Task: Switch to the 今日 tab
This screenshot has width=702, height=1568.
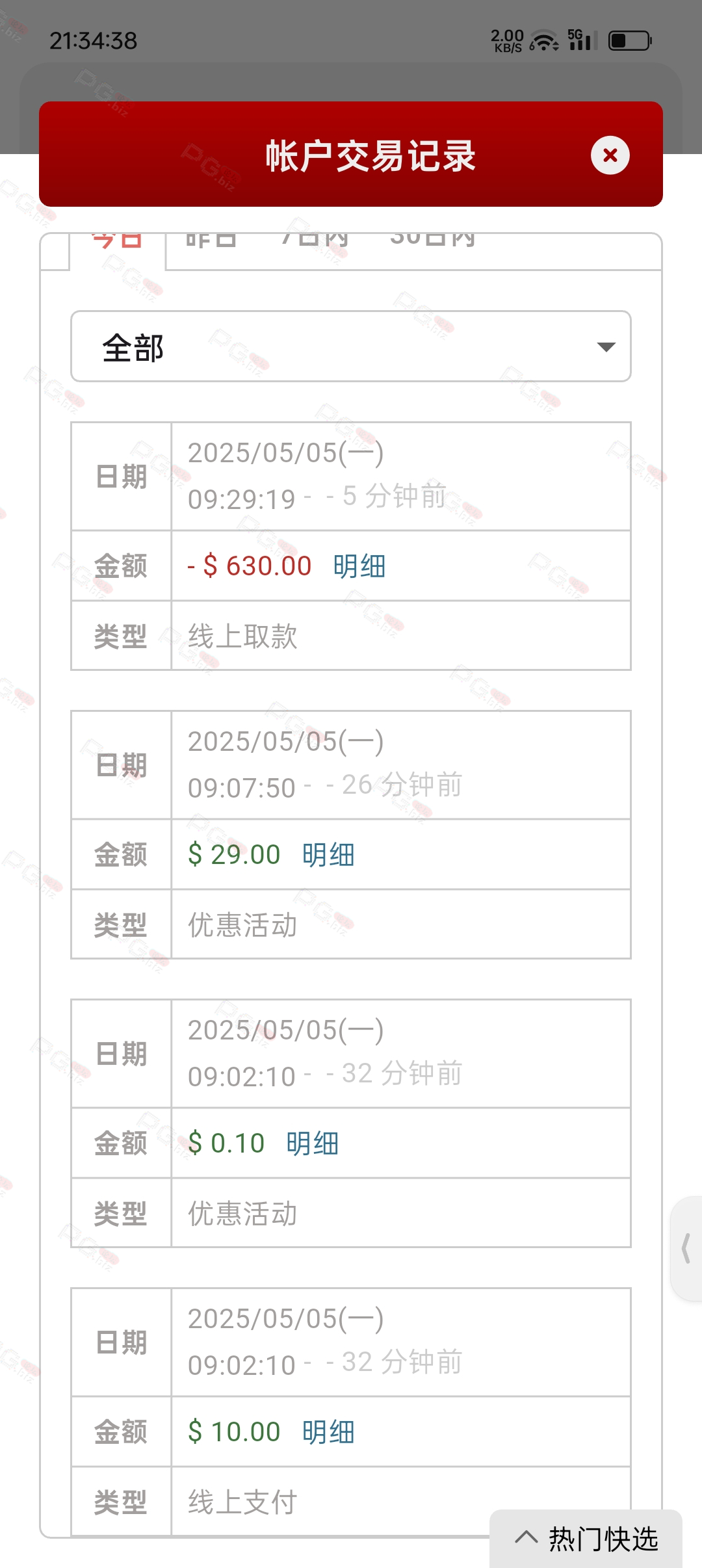Action: point(117,239)
